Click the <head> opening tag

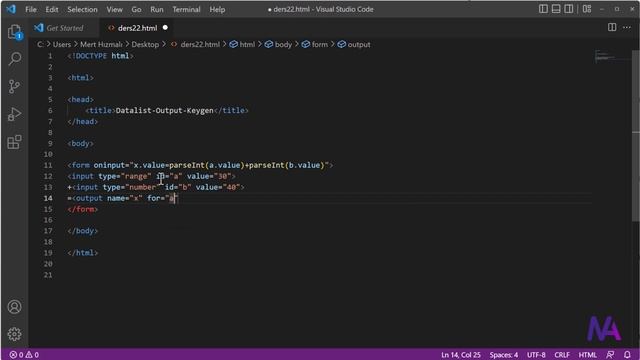(x=80, y=99)
